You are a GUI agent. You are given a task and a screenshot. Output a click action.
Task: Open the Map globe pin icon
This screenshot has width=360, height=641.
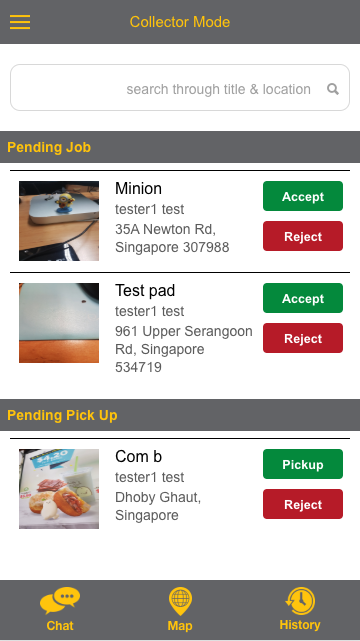pyautogui.click(x=180, y=601)
